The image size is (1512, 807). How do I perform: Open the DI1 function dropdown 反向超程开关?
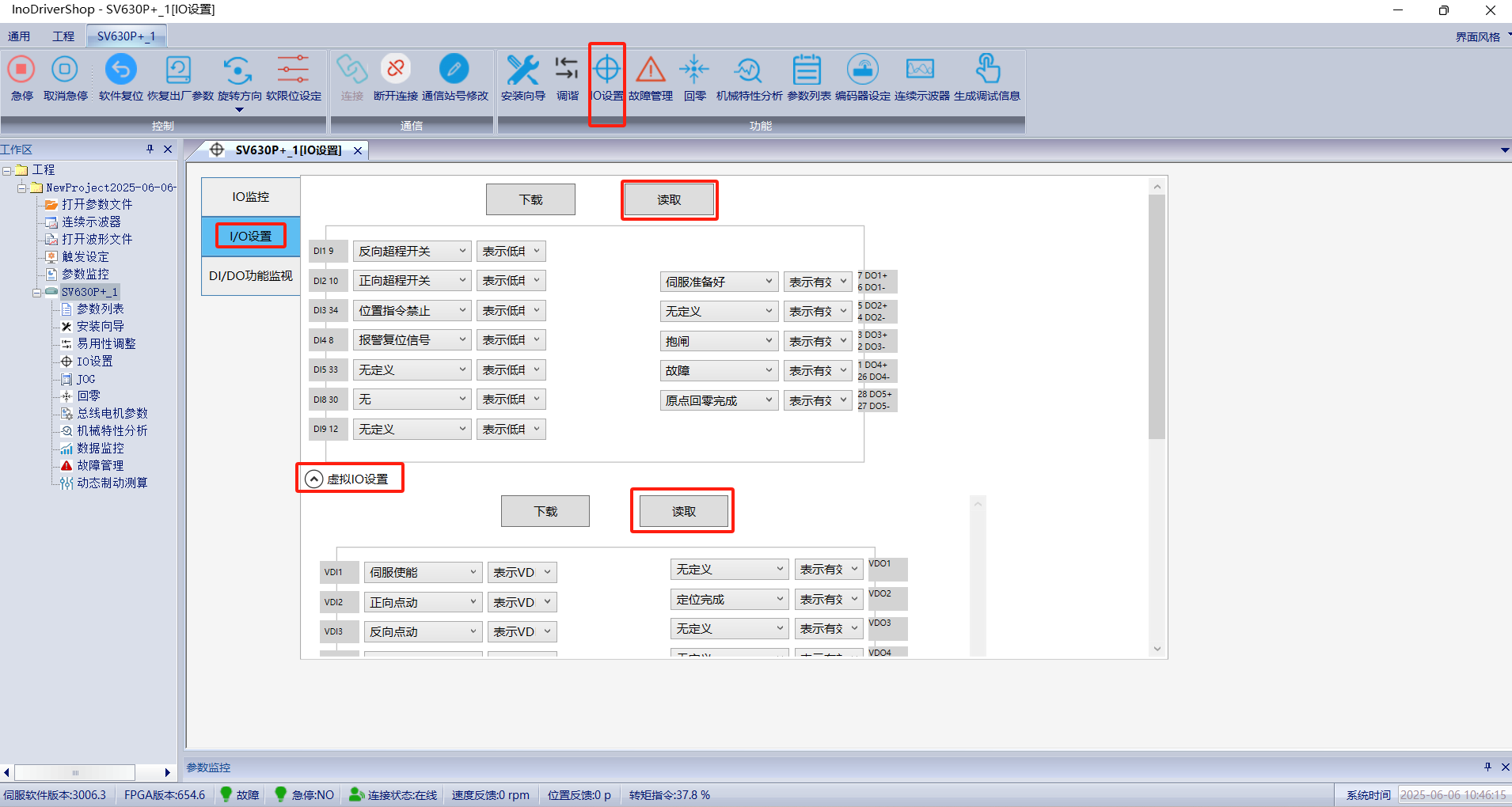pos(412,252)
